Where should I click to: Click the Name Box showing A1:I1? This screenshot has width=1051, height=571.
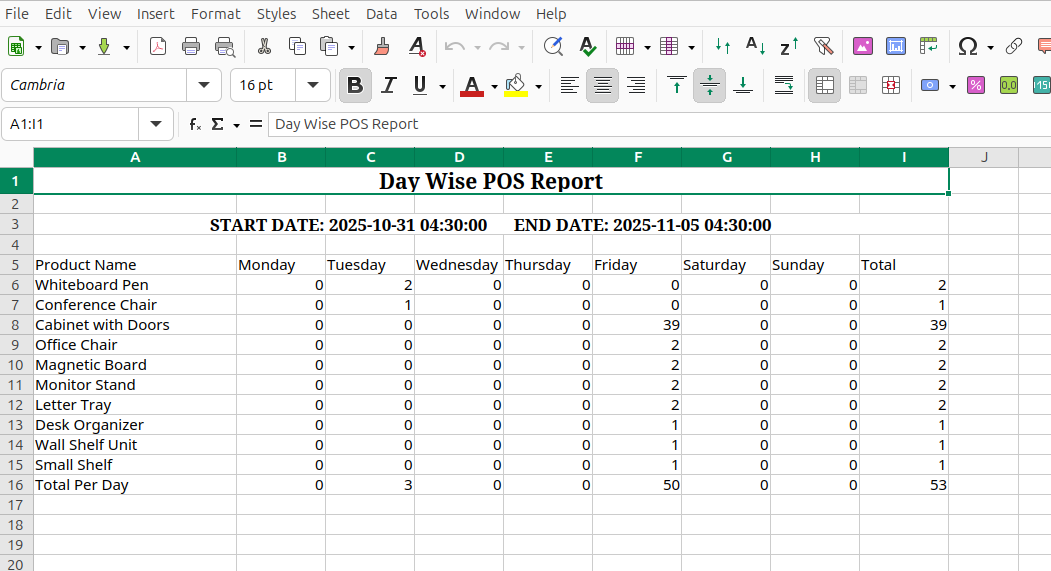point(70,124)
